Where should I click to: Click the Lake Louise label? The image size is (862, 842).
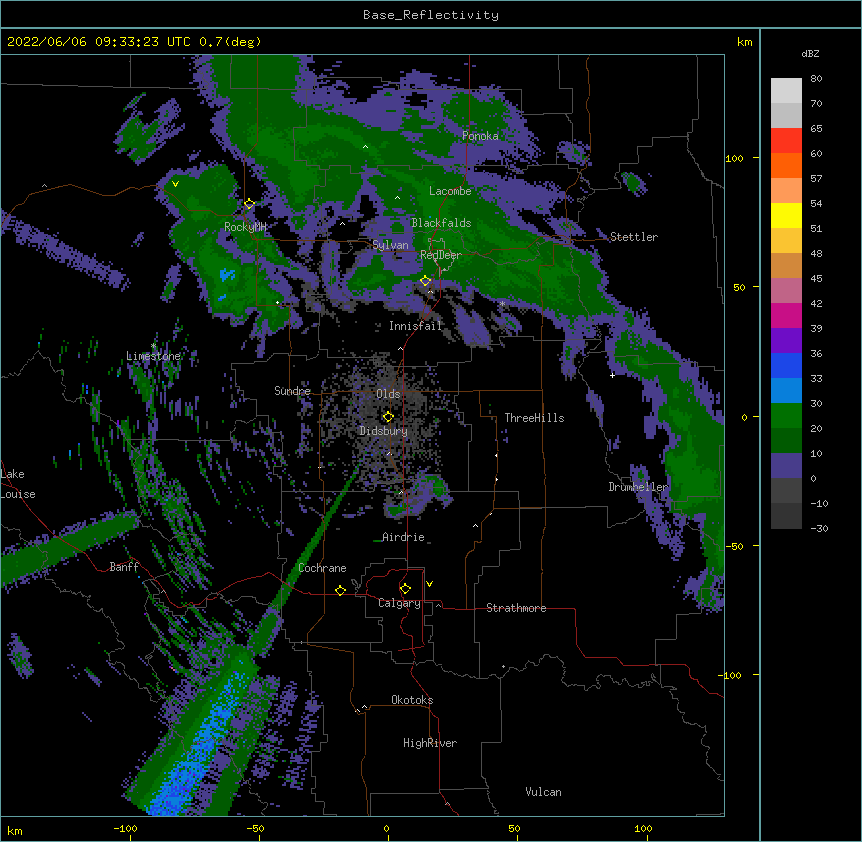click(x=18, y=484)
